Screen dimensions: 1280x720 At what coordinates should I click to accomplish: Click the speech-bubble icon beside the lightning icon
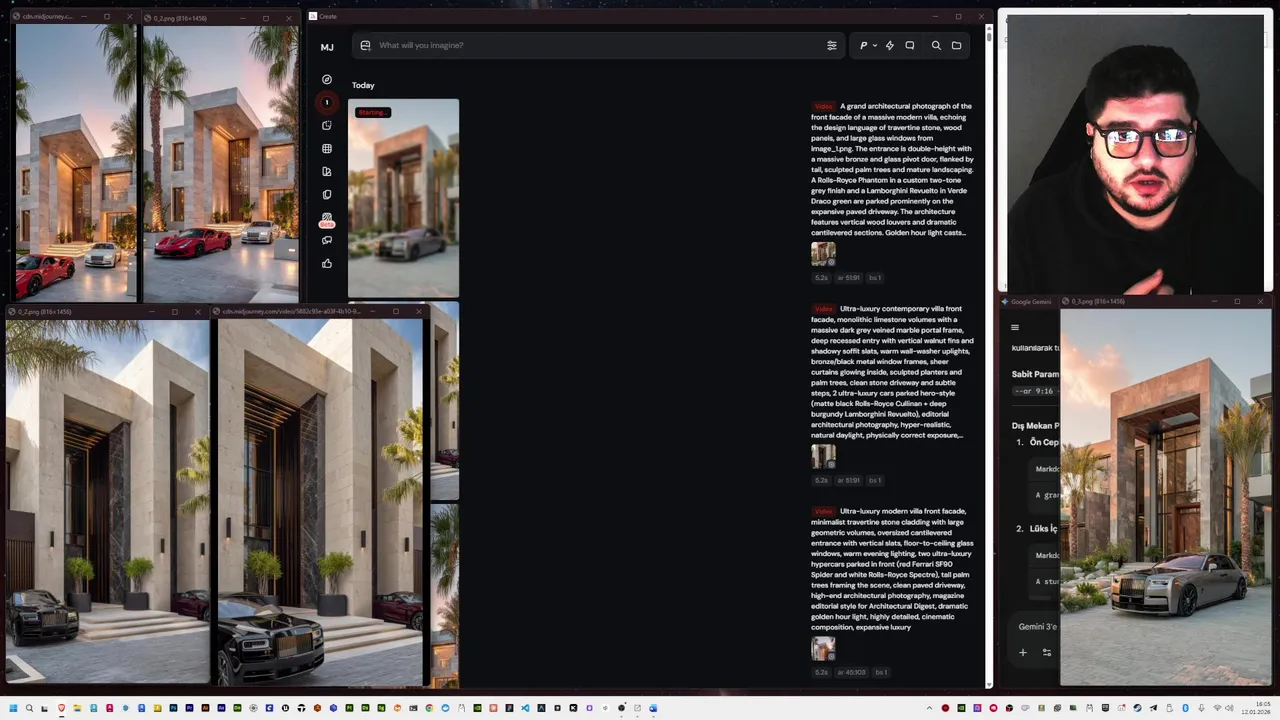pyautogui.click(x=910, y=45)
